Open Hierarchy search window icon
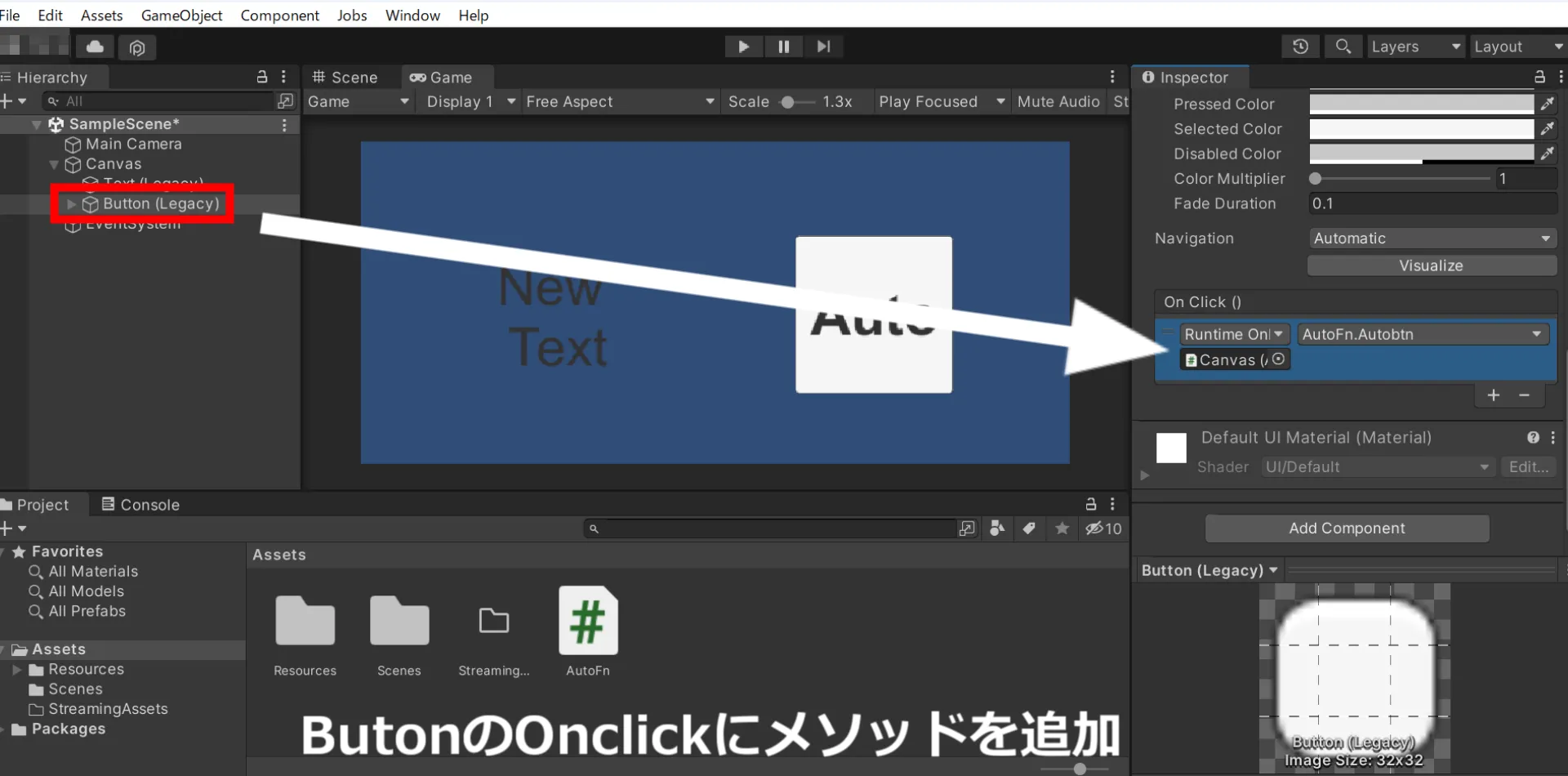The image size is (1568, 776). (285, 100)
